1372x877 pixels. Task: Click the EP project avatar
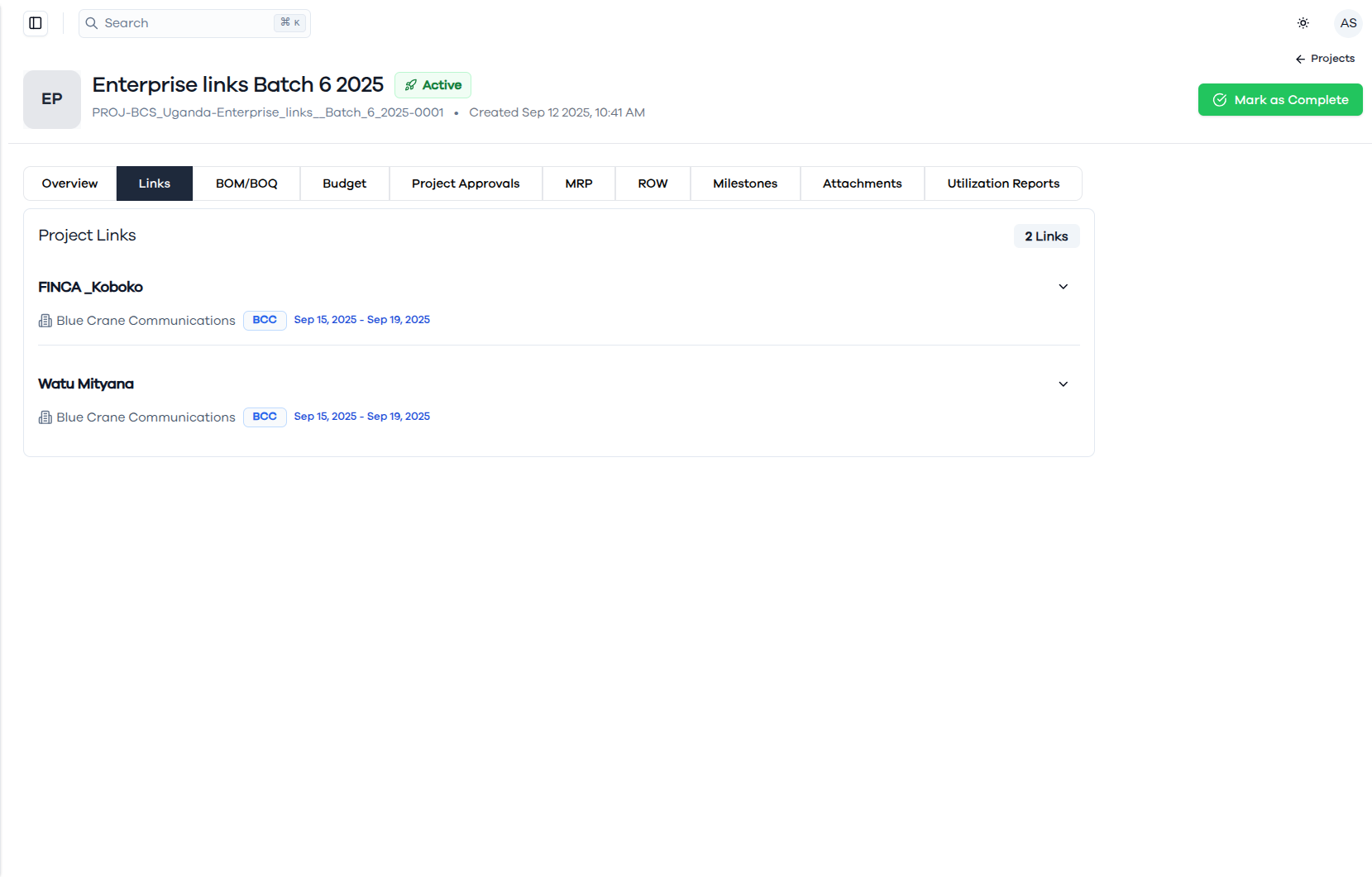click(52, 99)
